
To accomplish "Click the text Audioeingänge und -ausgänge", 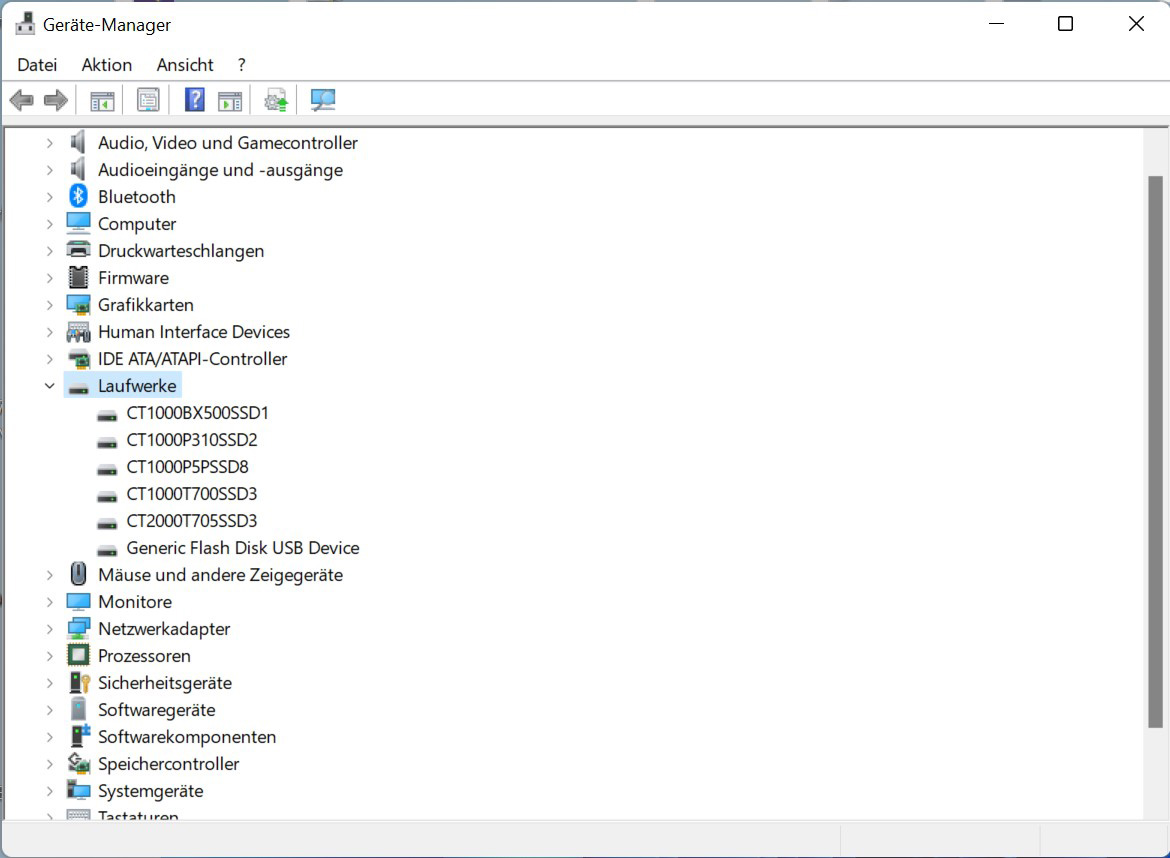I will (220, 170).
